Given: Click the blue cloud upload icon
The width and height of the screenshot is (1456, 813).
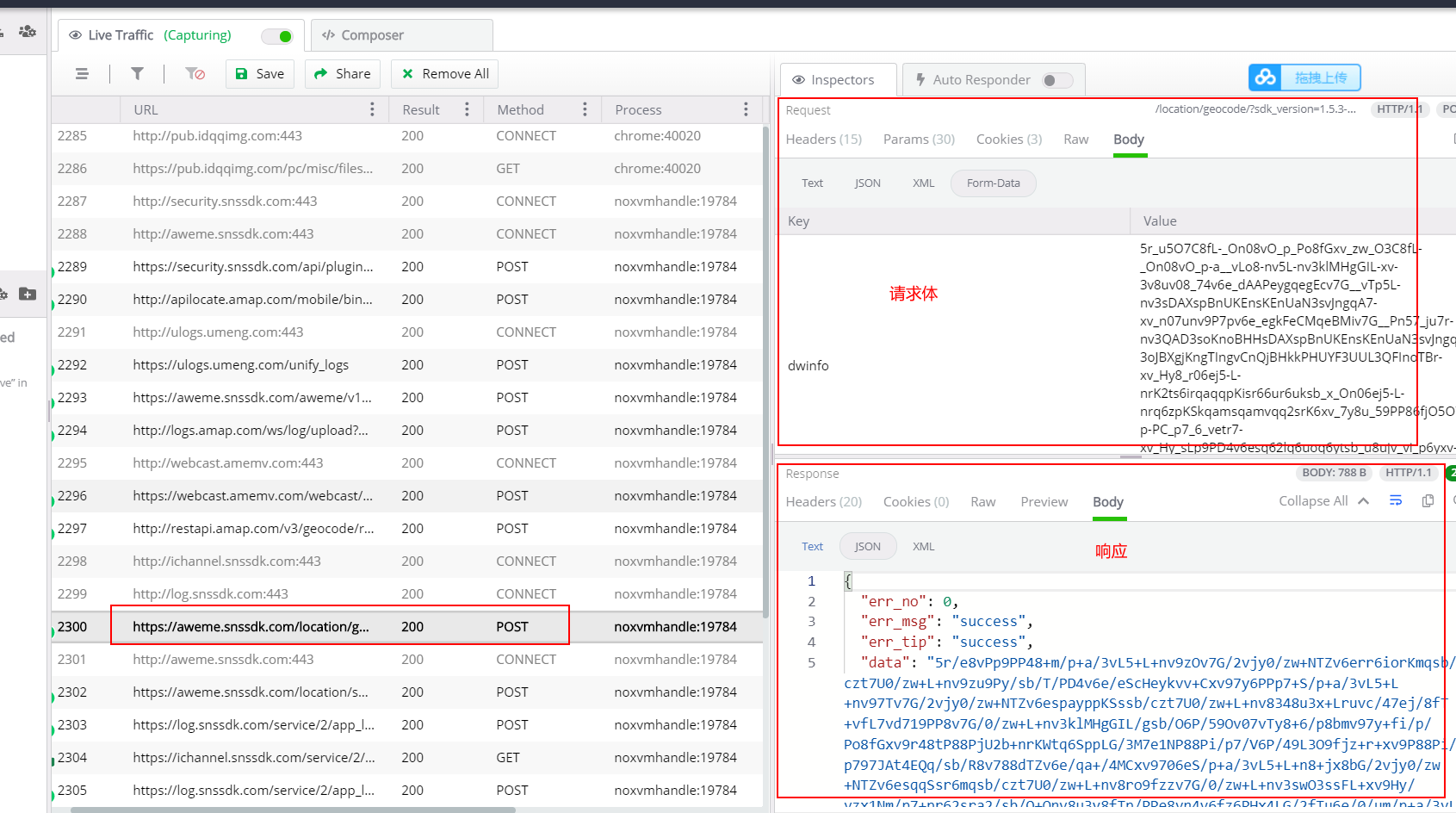Looking at the screenshot, I should [1265, 78].
